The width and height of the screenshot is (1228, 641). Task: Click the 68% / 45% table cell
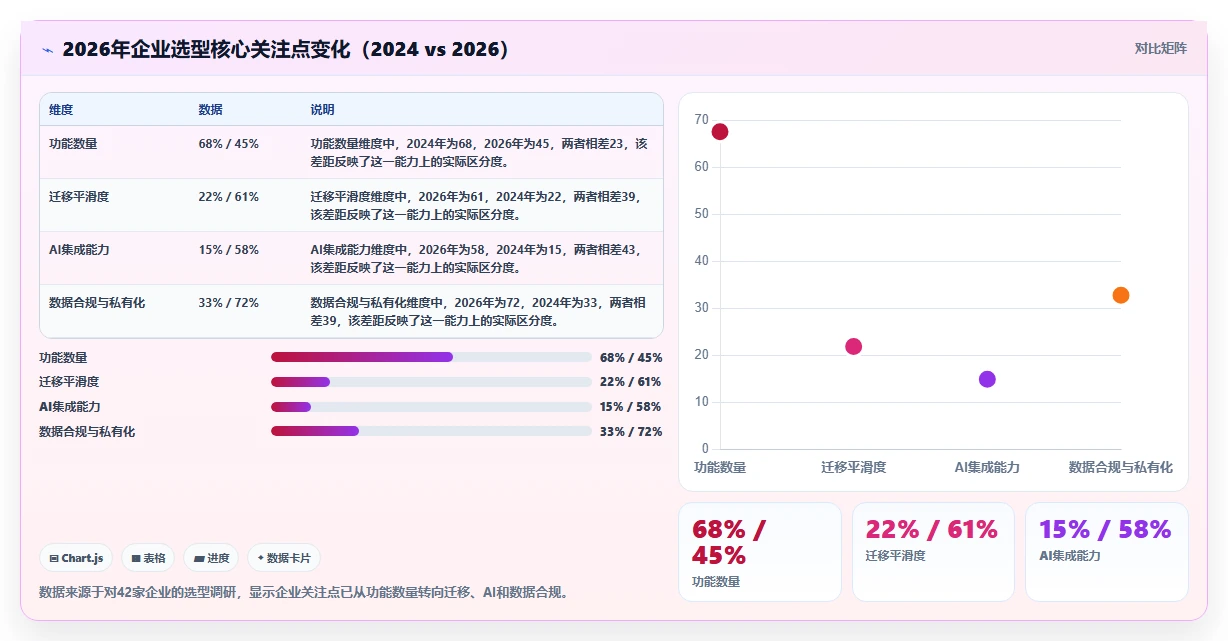pyautogui.click(x=229, y=143)
